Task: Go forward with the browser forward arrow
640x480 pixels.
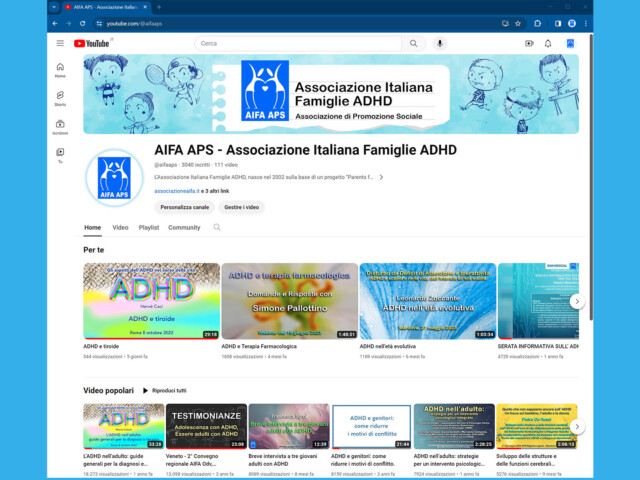Action: tap(69, 24)
